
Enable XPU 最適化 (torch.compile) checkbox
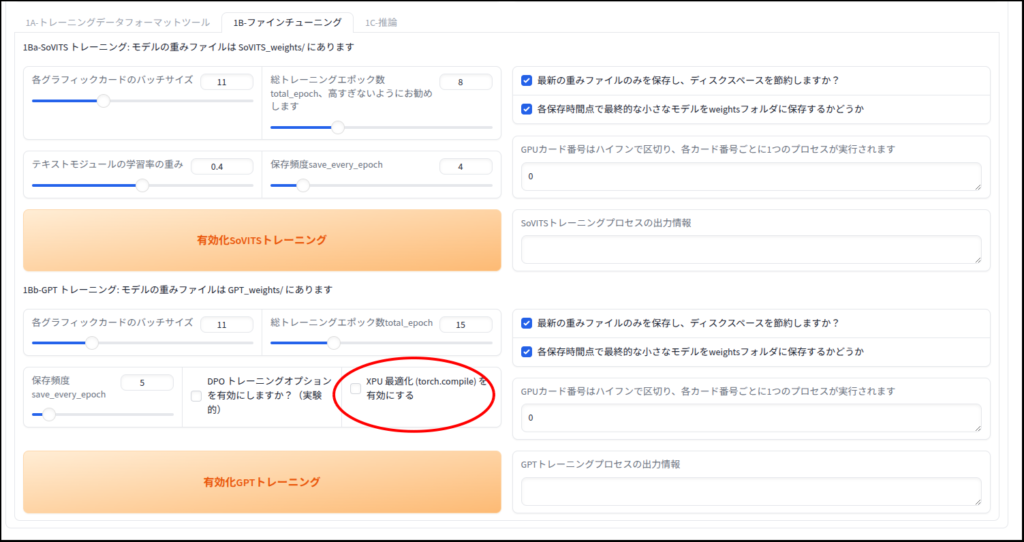click(x=355, y=389)
